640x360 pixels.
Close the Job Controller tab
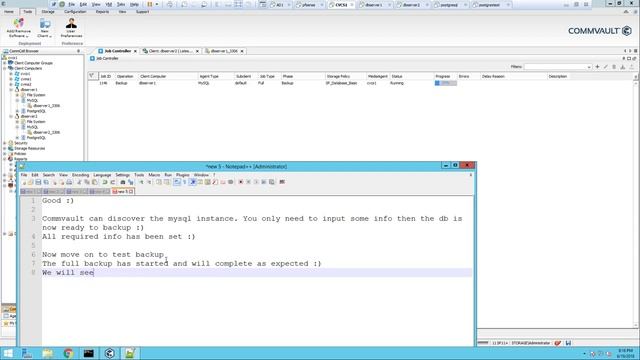(x=136, y=51)
